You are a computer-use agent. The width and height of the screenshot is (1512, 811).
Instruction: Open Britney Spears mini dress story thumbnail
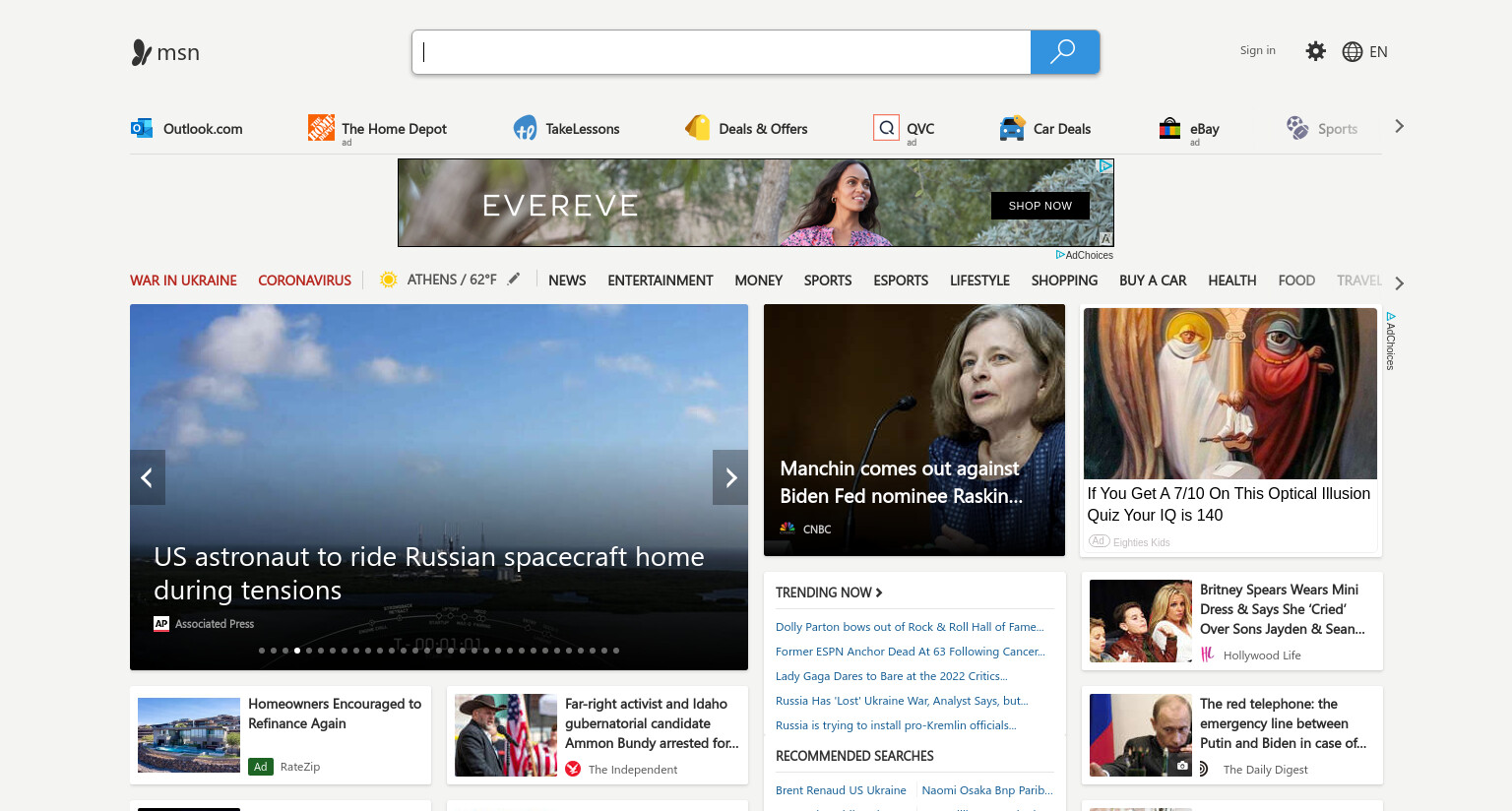tap(1141, 621)
